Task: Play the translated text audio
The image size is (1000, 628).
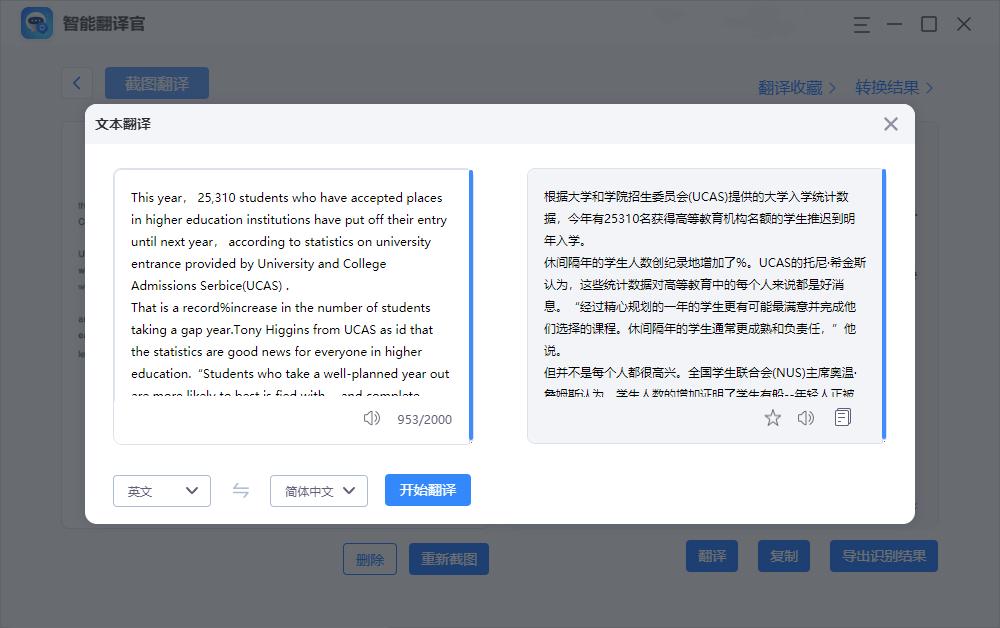Action: (806, 418)
